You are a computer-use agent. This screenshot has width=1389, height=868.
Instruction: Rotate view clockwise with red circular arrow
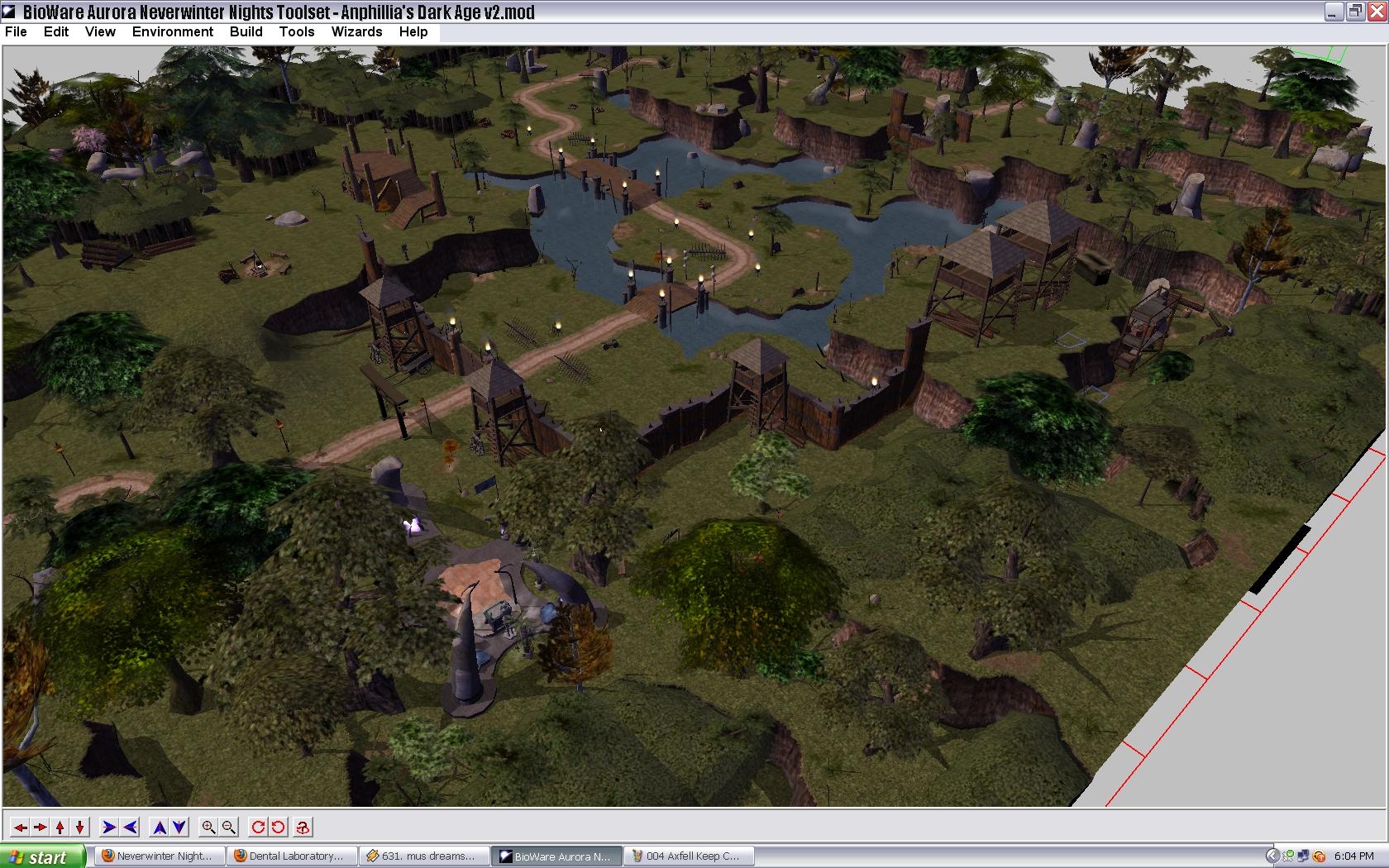tap(258, 827)
